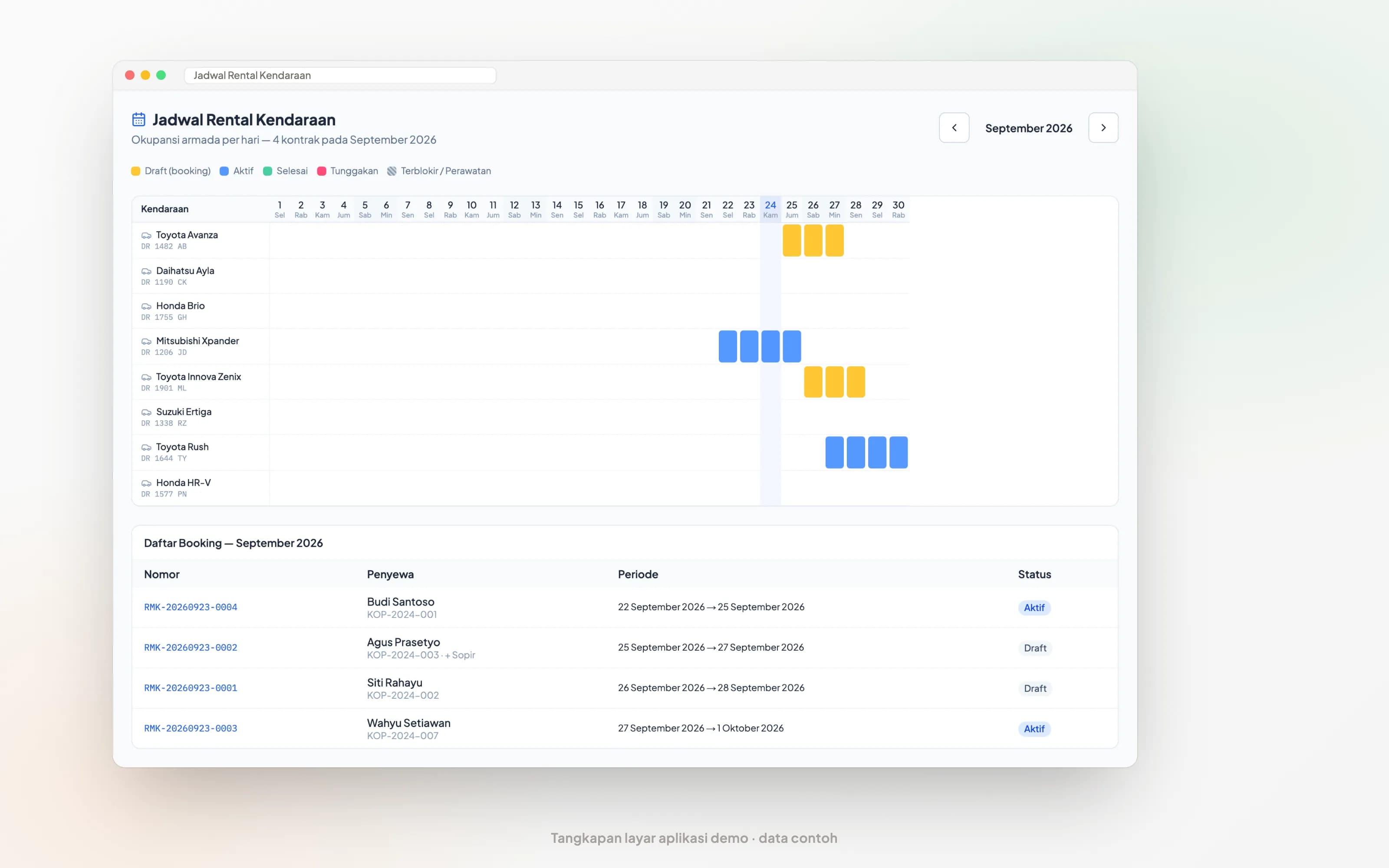Click day 15 Sel column header
This screenshot has width=1389, height=868.
click(x=578, y=209)
